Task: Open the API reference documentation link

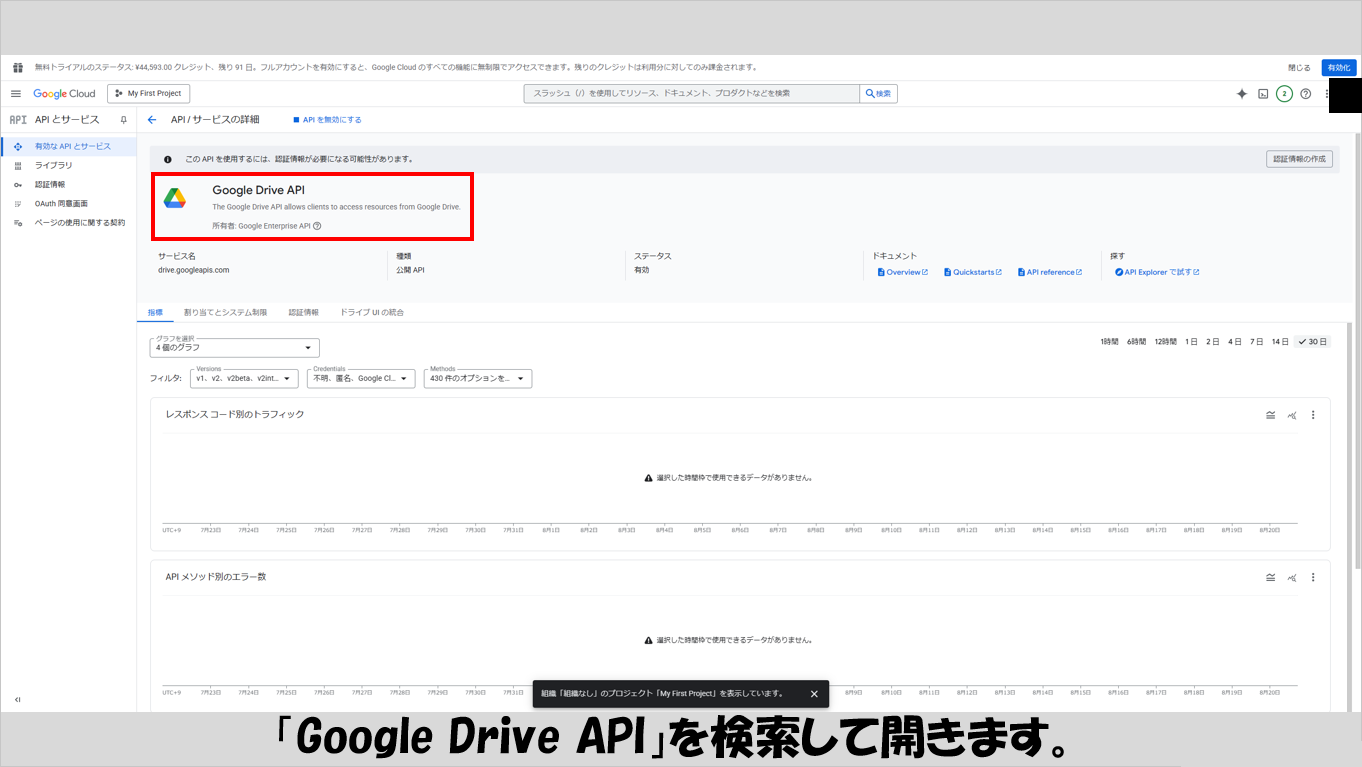Action: (1050, 272)
